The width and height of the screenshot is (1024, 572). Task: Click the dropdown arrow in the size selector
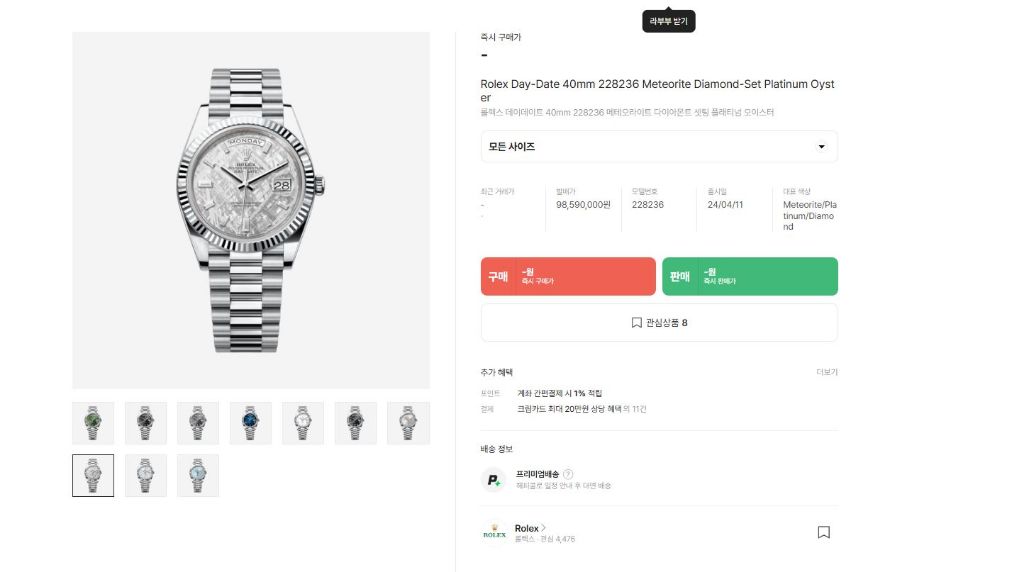(x=822, y=147)
